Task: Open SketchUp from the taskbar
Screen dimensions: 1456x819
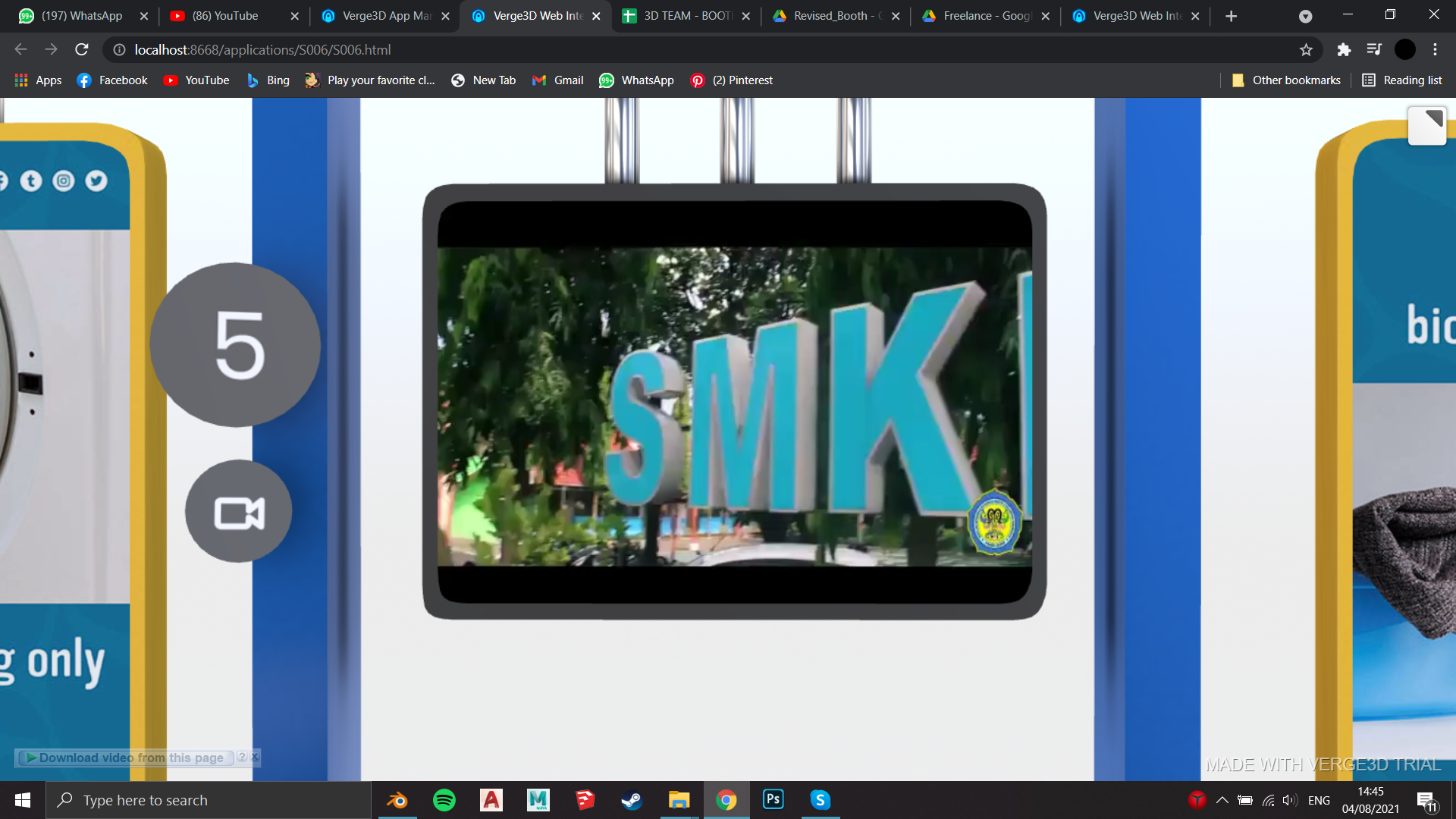Action: [585, 800]
